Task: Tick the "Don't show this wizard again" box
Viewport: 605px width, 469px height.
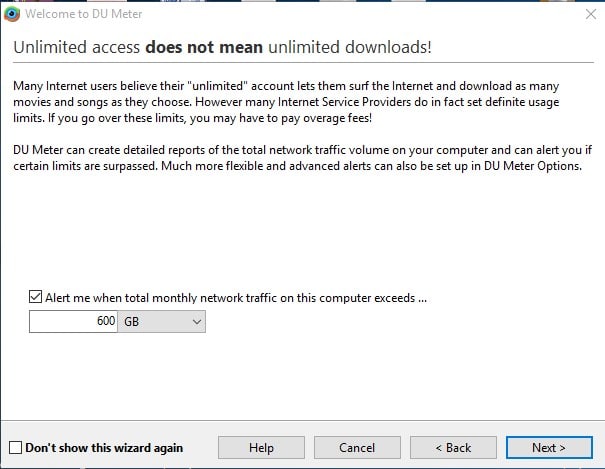Action: tap(15, 447)
